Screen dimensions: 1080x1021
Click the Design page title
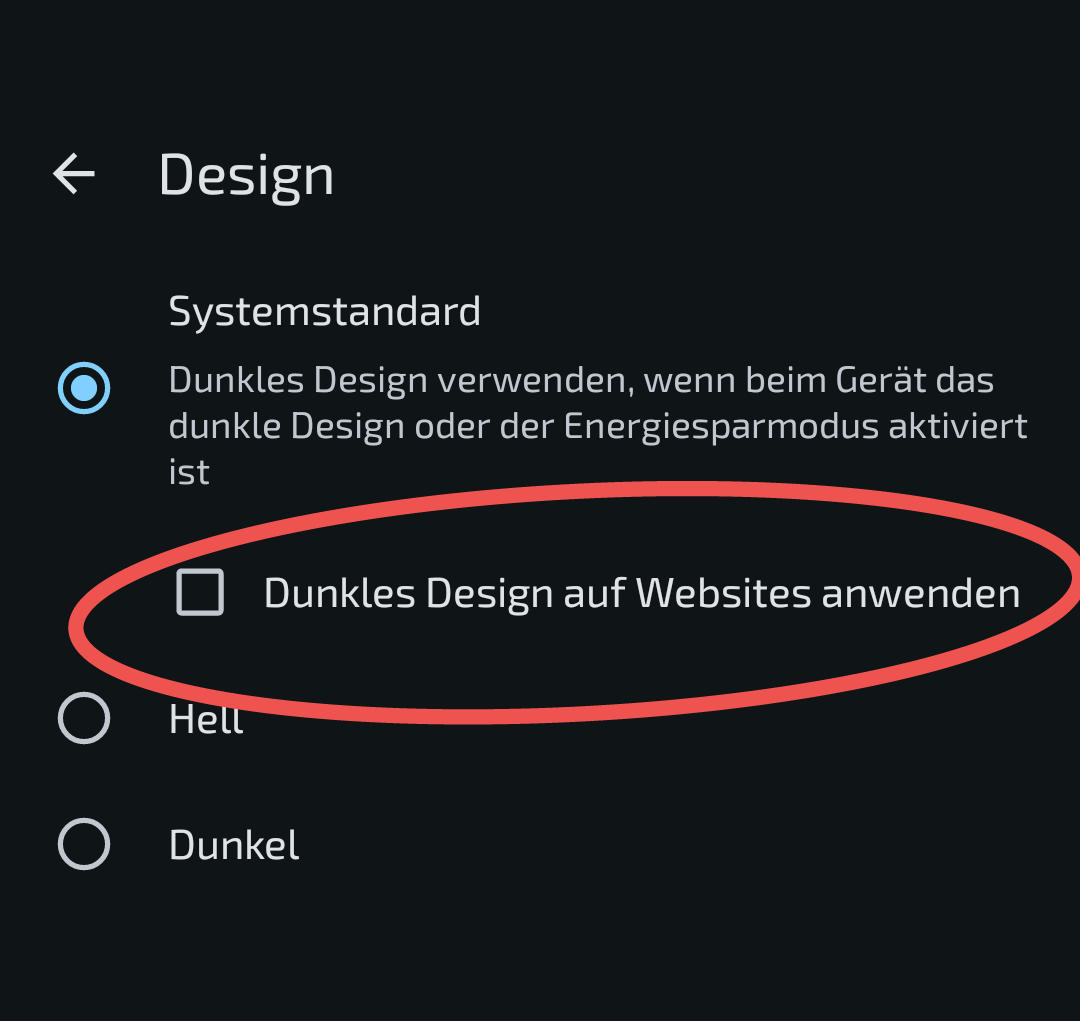tap(247, 175)
